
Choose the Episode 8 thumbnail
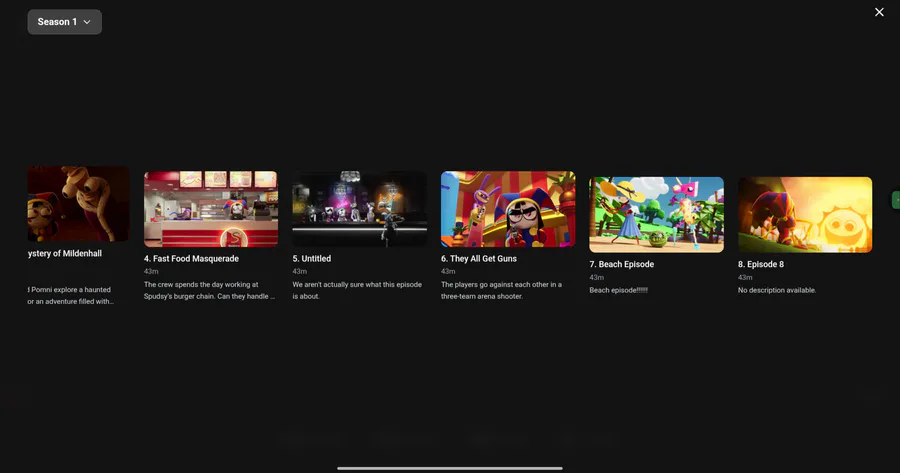pos(805,215)
